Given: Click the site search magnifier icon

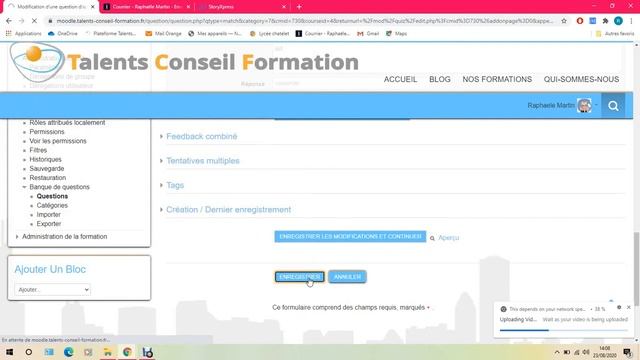Looking at the screenshot, I should [x=613, y=106].
